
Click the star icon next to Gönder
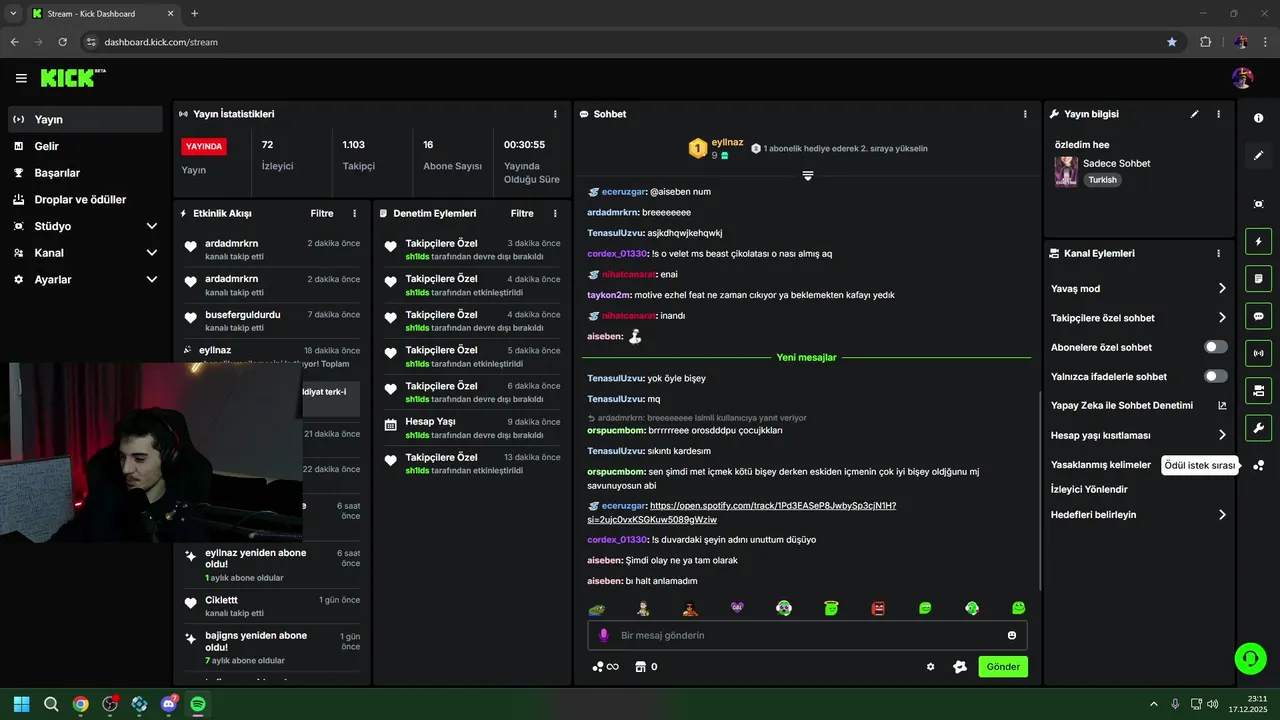(x=960, y=667)
